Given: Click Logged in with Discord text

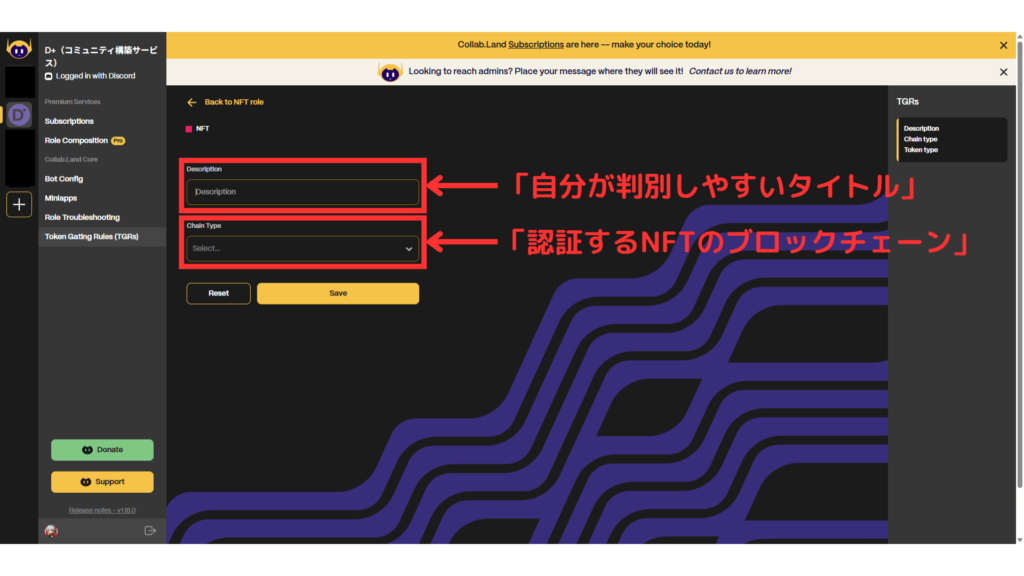Looking at the screenshot, I should [x=95, y=76].
